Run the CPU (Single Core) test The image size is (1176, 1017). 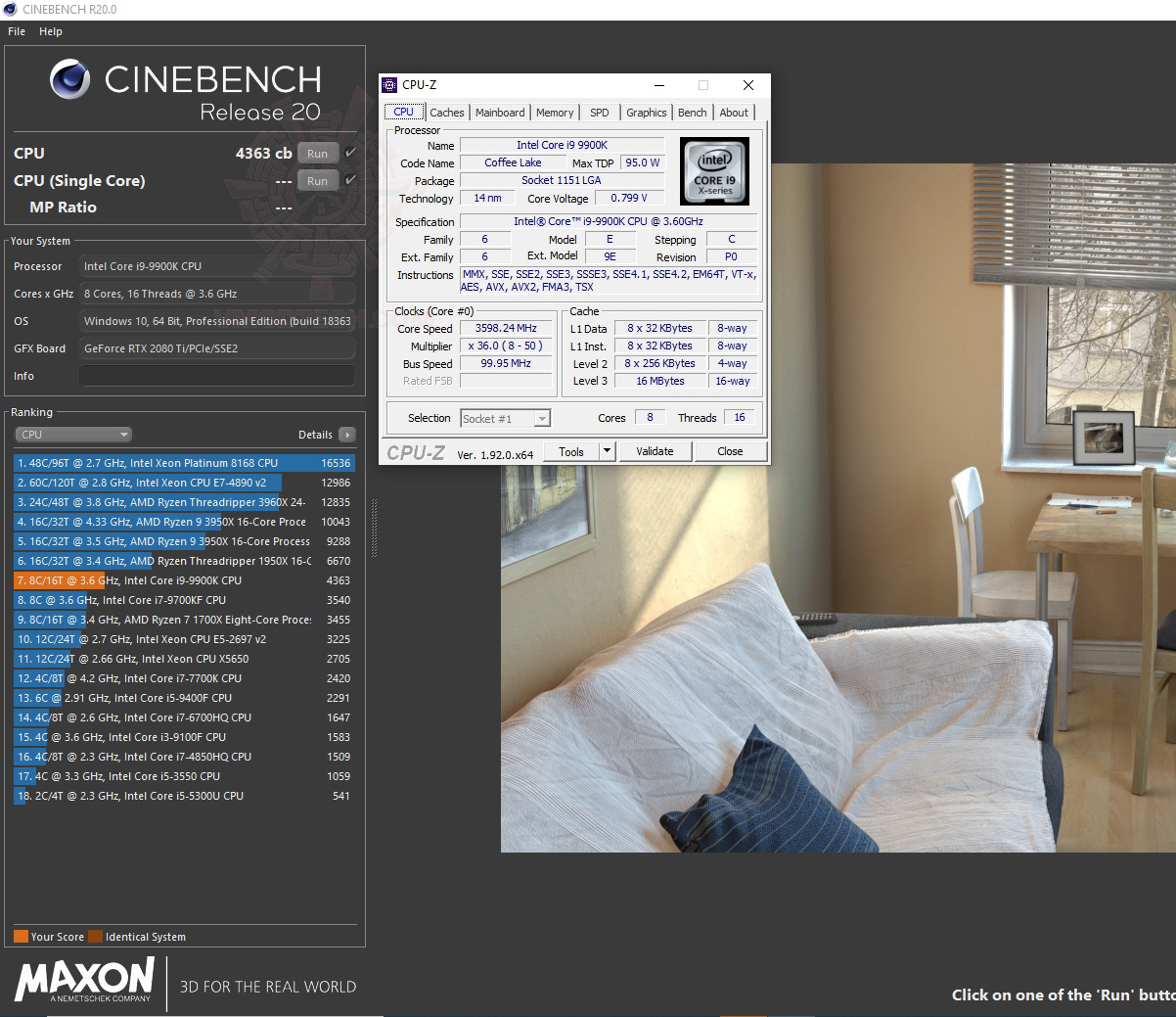(x=318, y=180)
